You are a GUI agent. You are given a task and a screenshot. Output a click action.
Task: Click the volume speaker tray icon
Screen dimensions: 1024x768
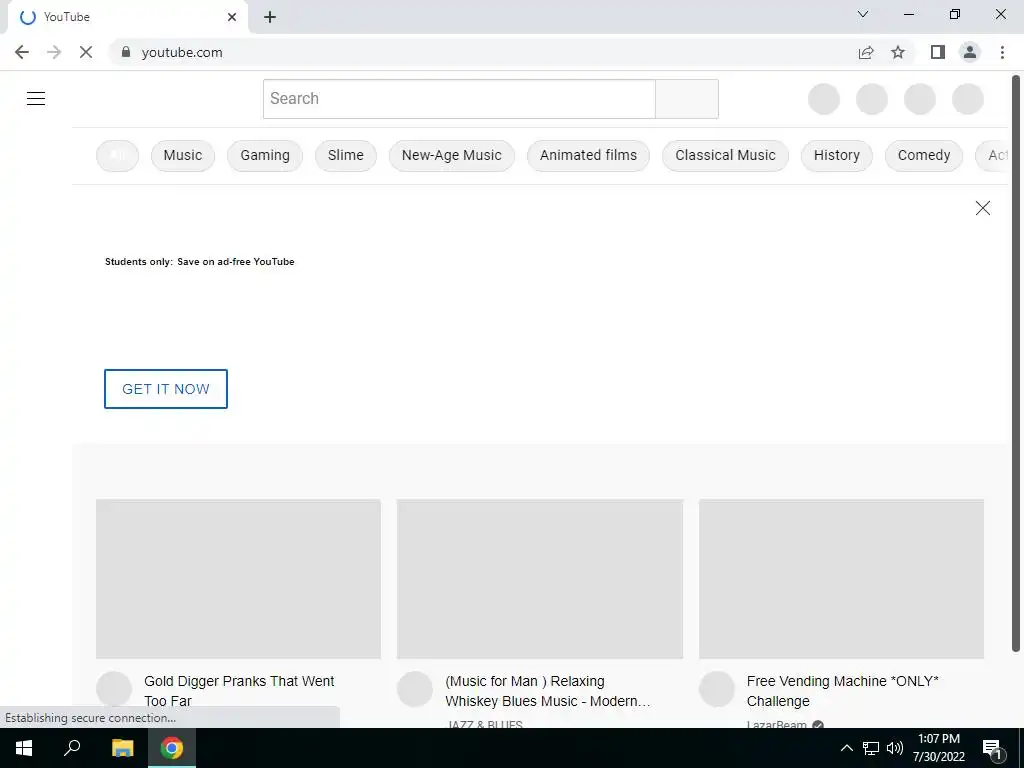pos(895,748)
